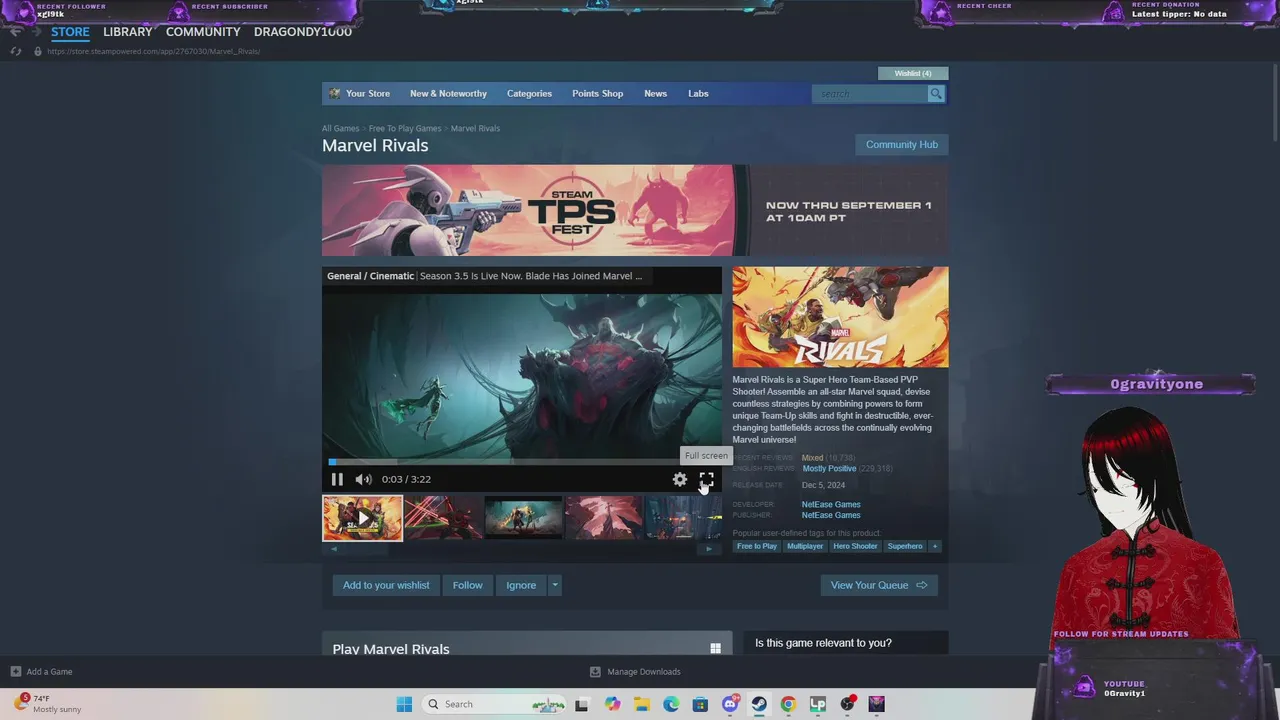This screenshot has width=1280, height=720.
Task: Open Mixed recent reviews link
Action: click(812, 458)
